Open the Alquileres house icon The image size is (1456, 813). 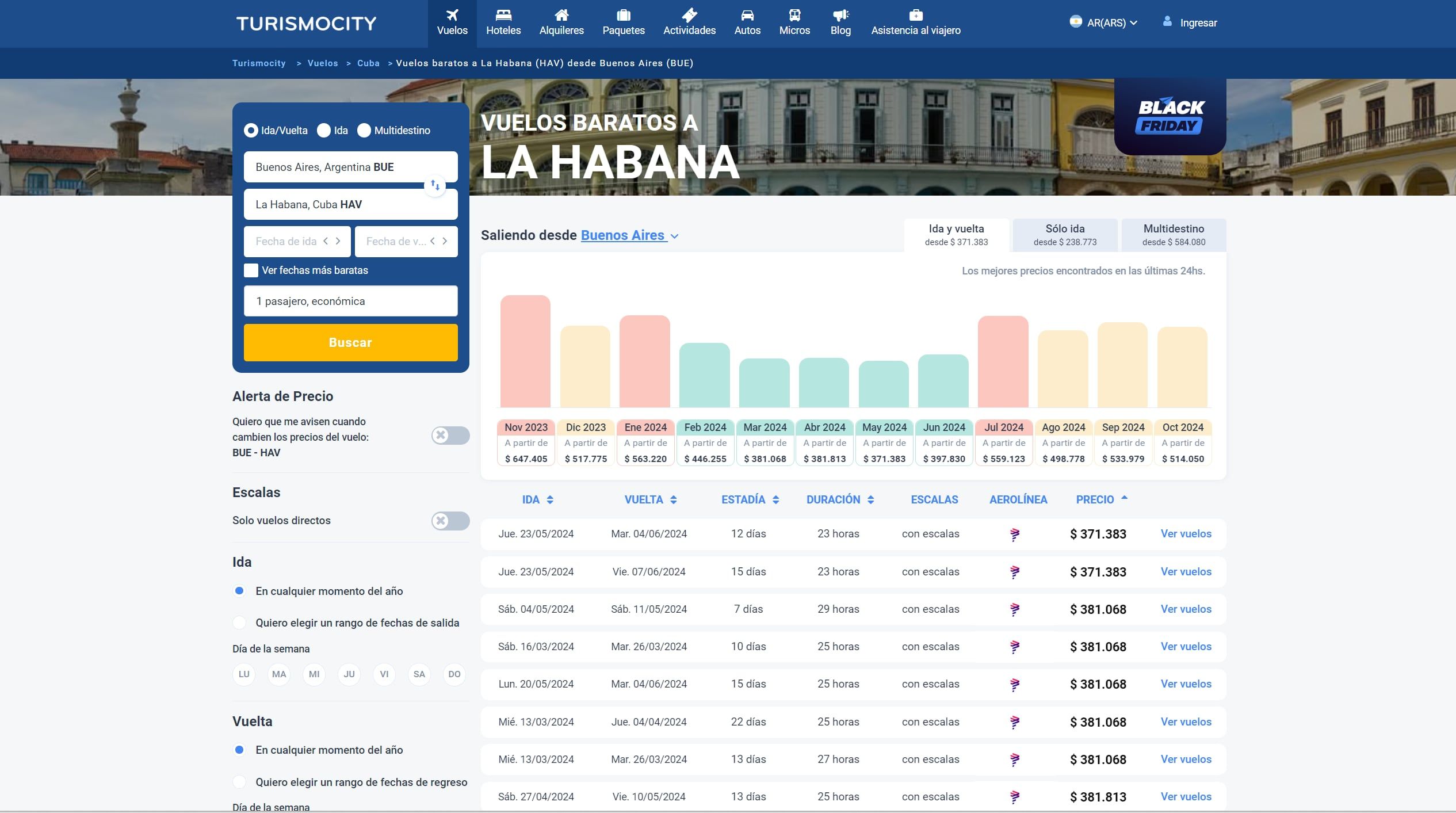561,16
